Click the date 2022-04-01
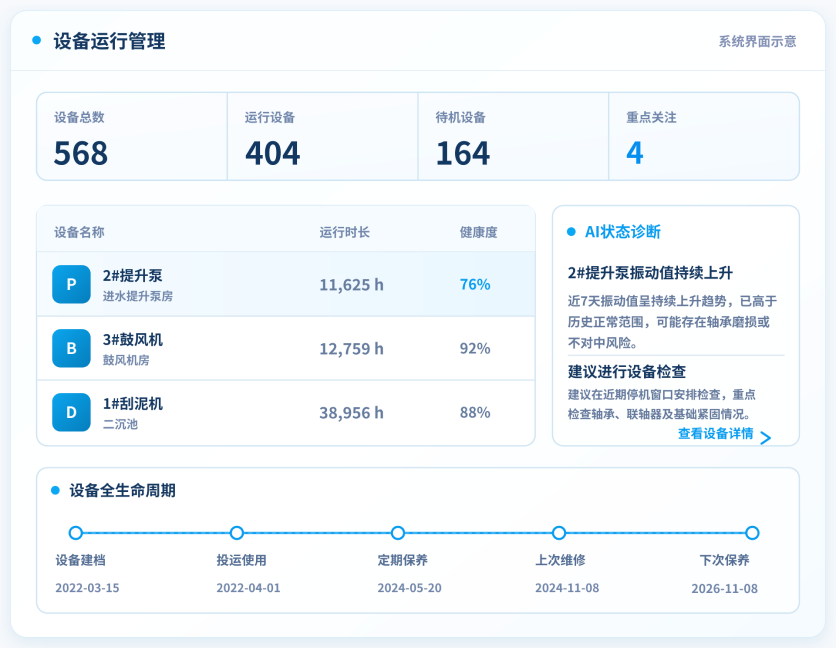 248,588
